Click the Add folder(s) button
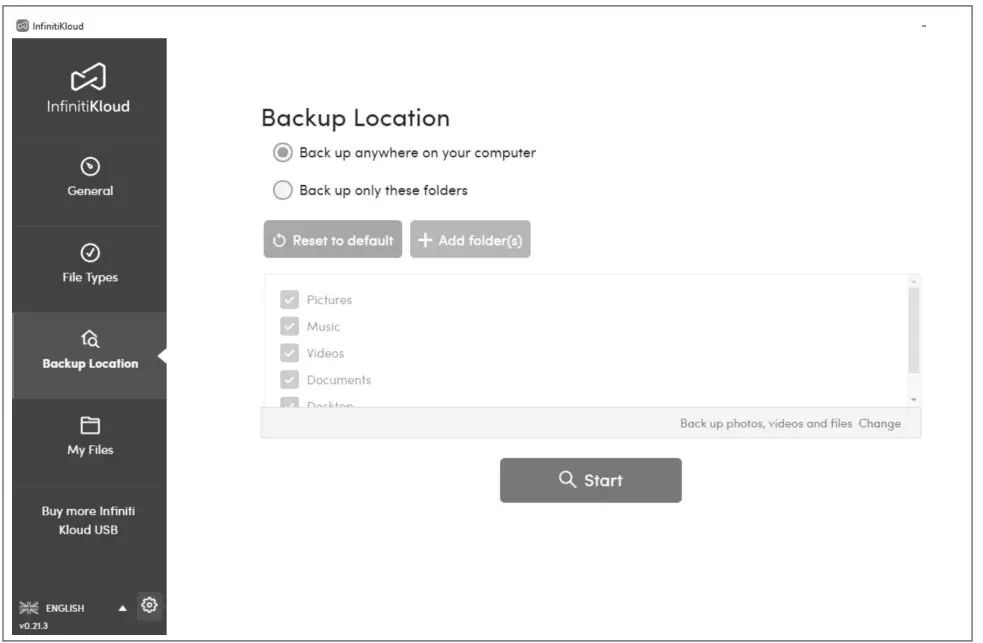The height and width of the screenshot is (643, 983). (470, 240)
